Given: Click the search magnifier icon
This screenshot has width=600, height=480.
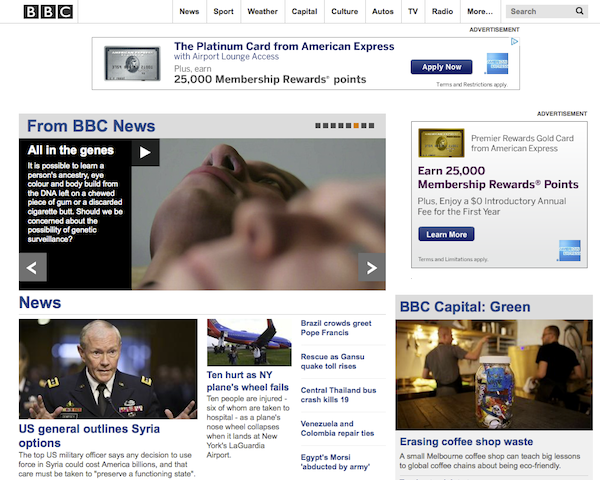Looking at the screenshot, I should 579,11.
